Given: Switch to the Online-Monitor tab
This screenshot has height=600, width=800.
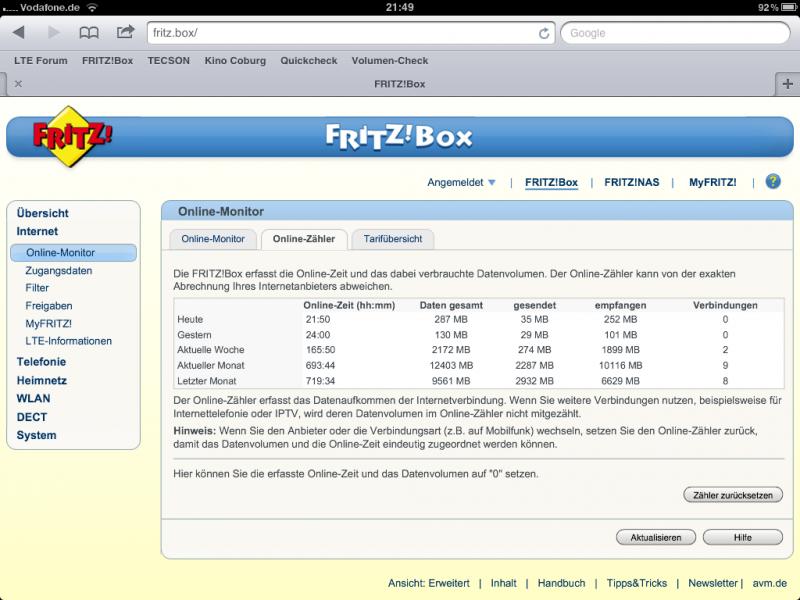Looking at the screenshot, I should 213,239.
